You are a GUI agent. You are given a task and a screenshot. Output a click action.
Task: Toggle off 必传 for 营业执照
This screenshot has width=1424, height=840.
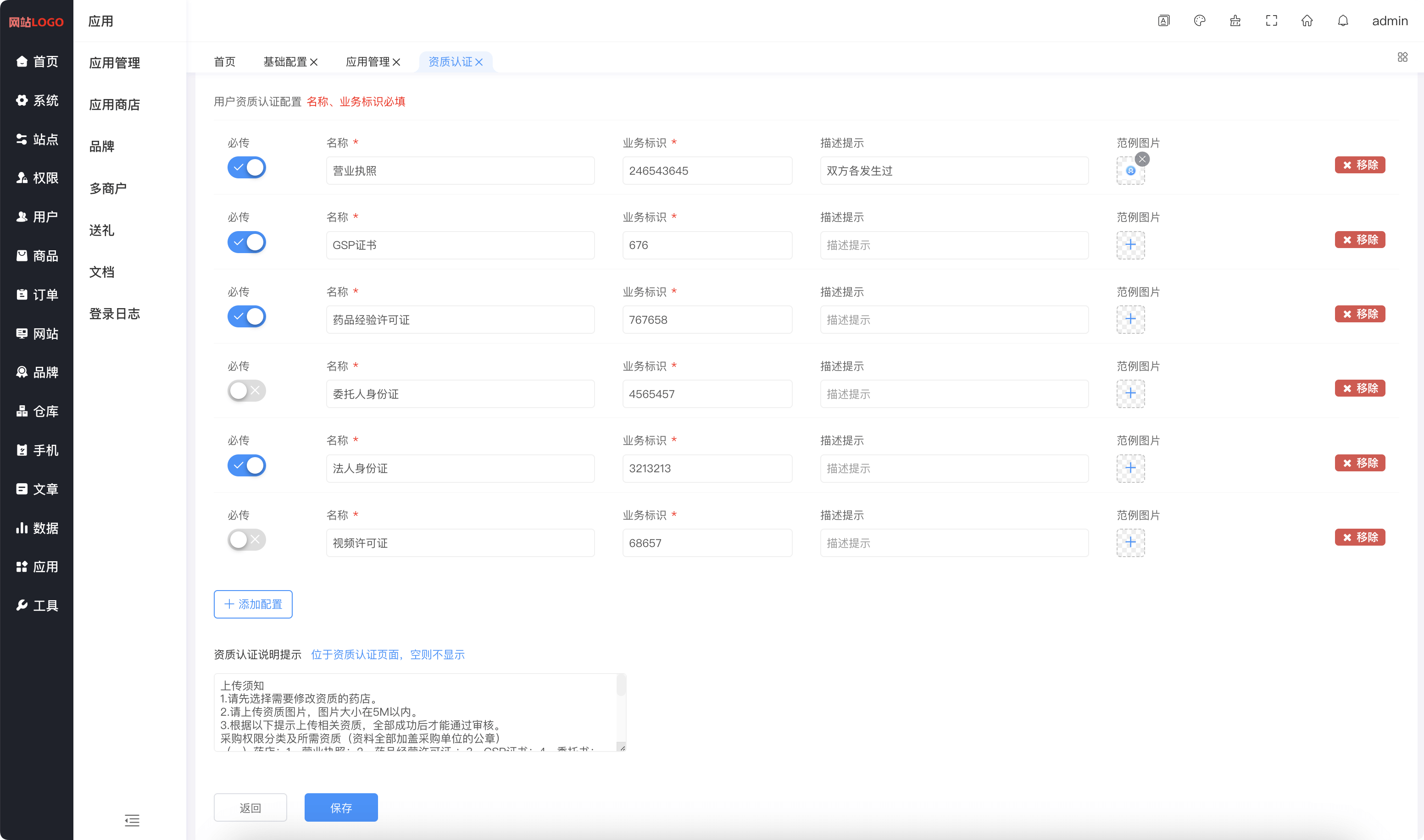246,167
